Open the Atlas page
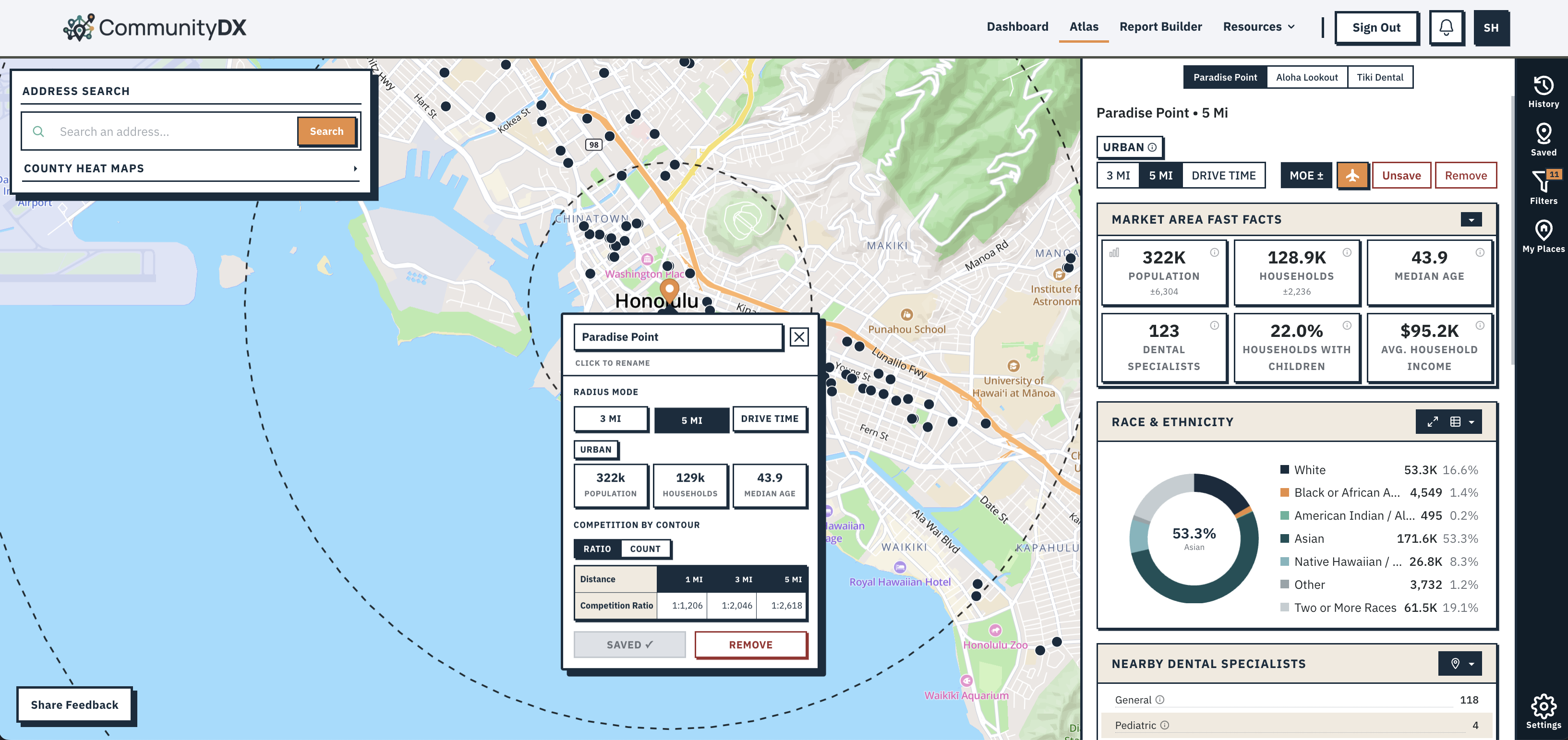This screenshot has height=740, width=1568. point(1084,27)
